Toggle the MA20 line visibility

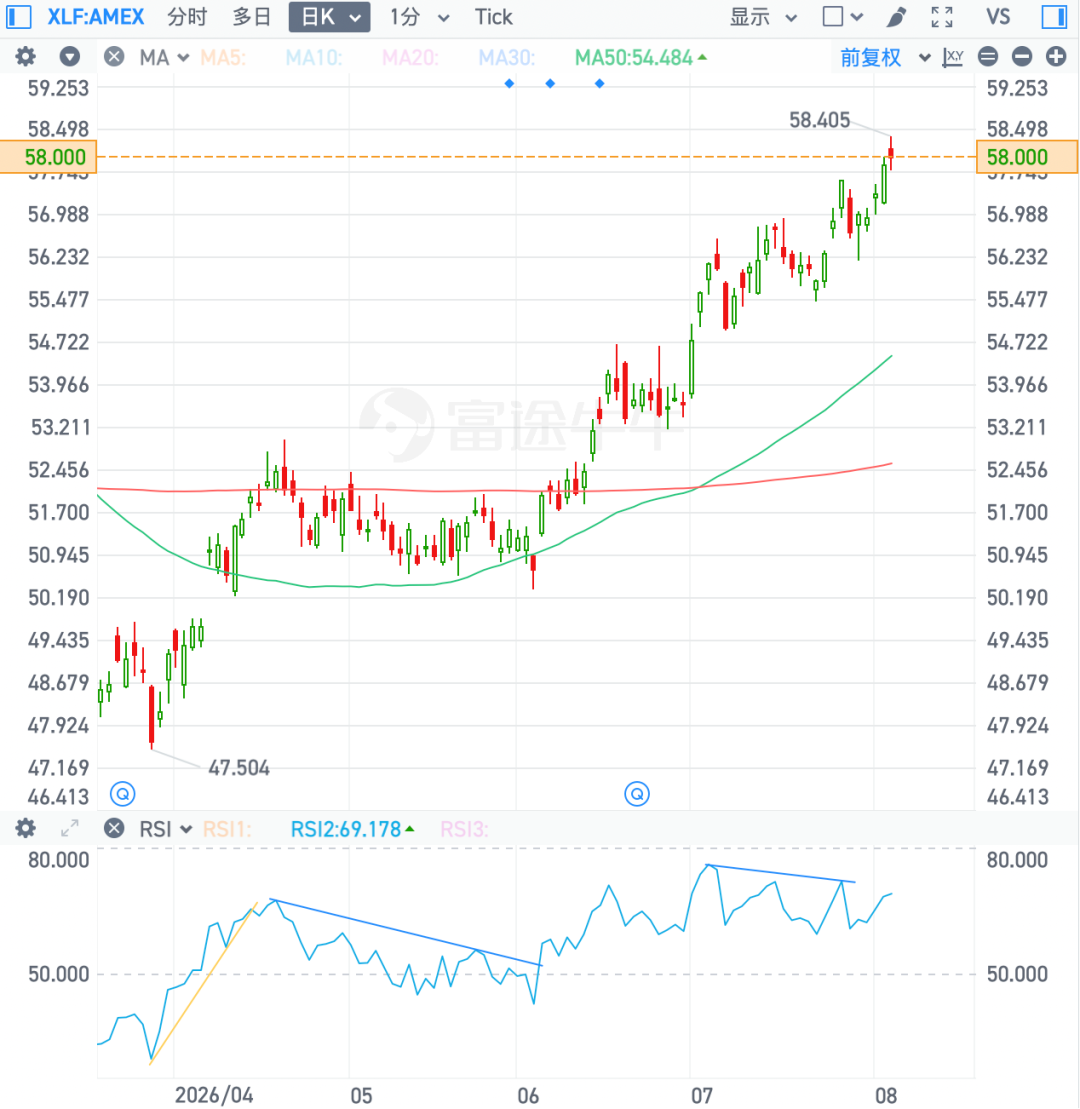[x=410, y=57]
